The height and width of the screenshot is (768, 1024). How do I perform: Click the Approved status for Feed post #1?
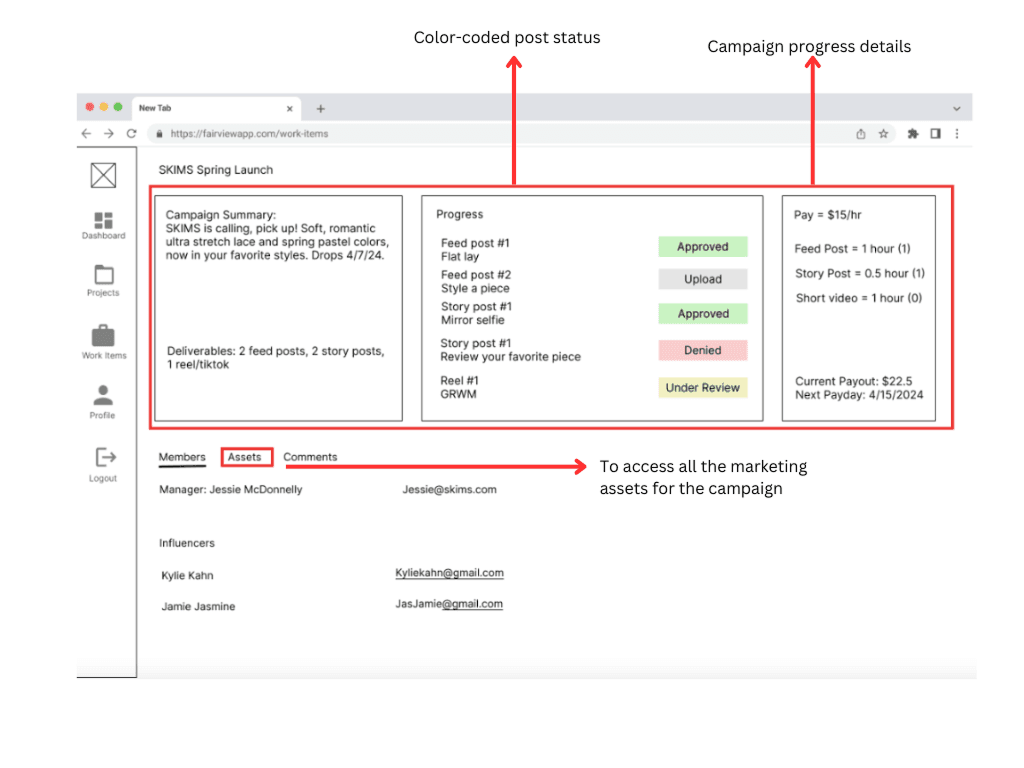703,247
